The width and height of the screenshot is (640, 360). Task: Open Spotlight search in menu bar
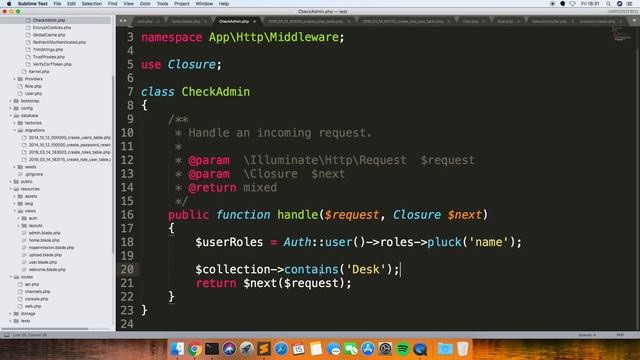click(x=608, y=4)
